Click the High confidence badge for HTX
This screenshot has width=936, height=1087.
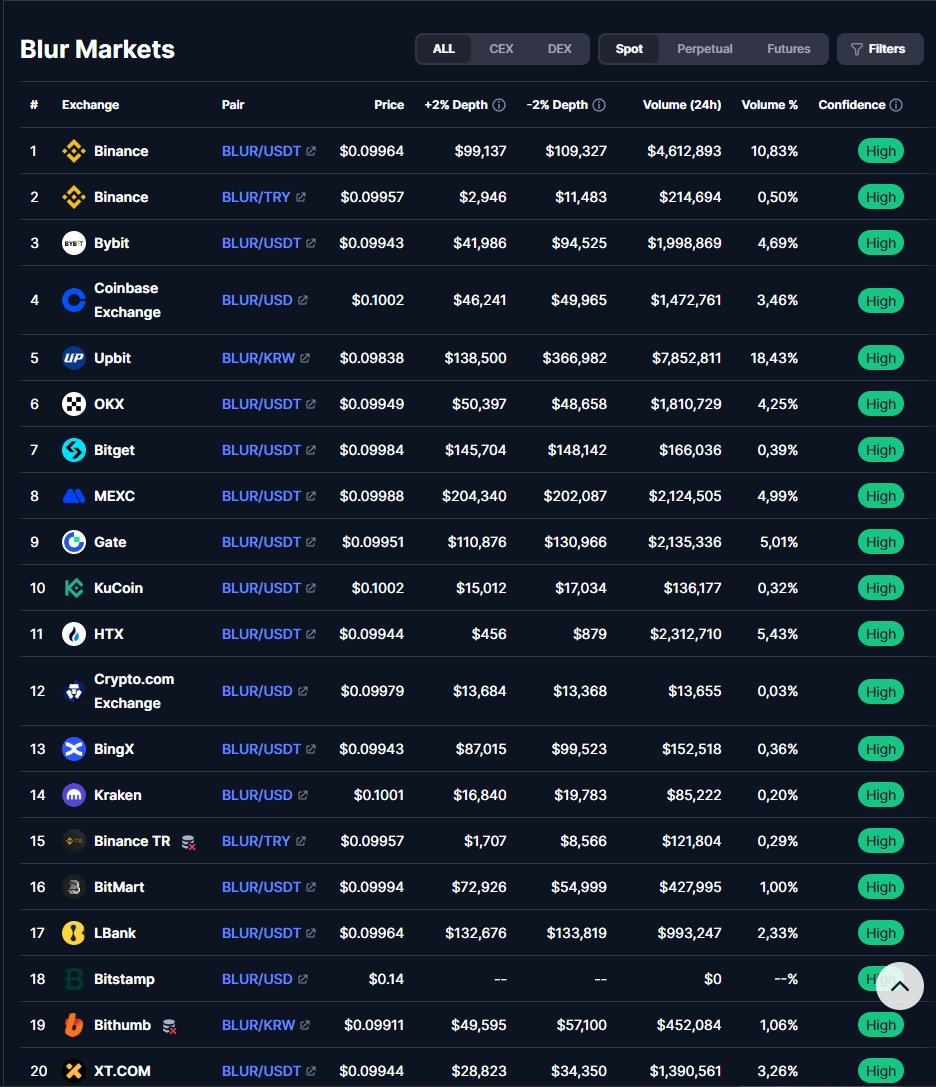pos(881,634)
